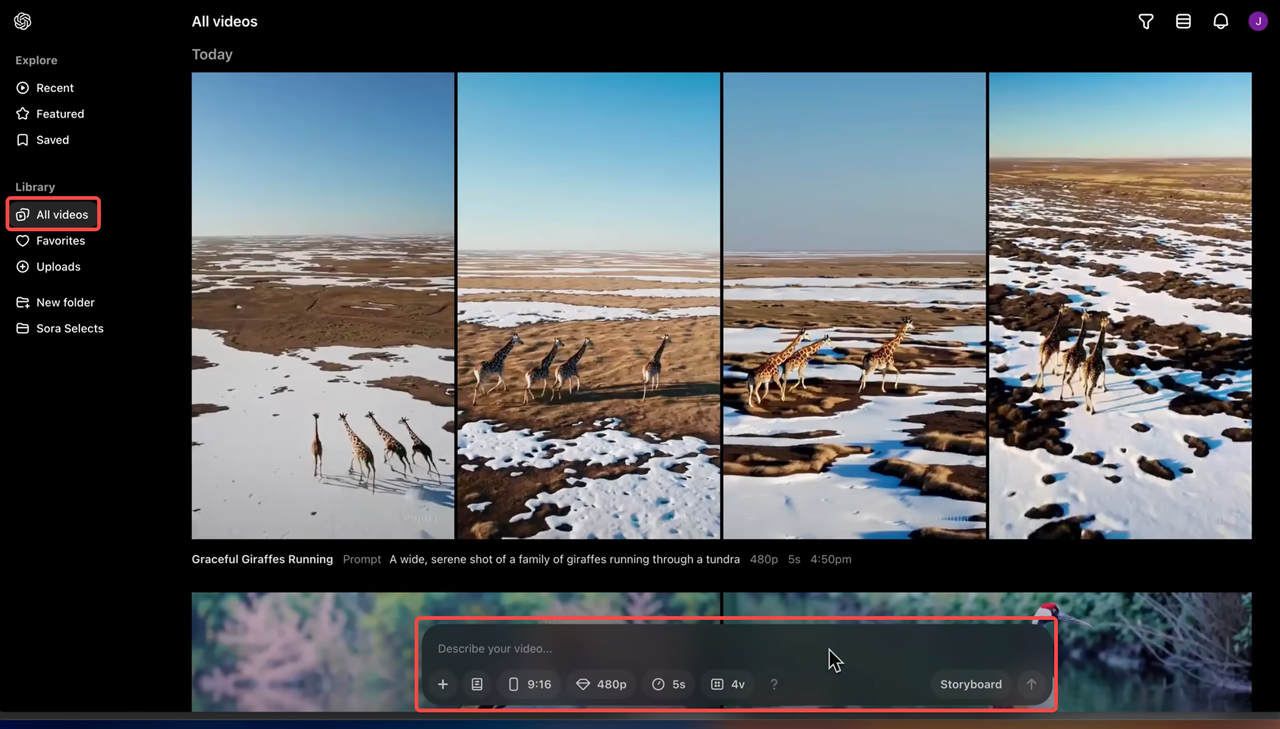Viewport: 1280px width, 729px height.
Task: Open Featured under Explore
Action: click(58, 113)
